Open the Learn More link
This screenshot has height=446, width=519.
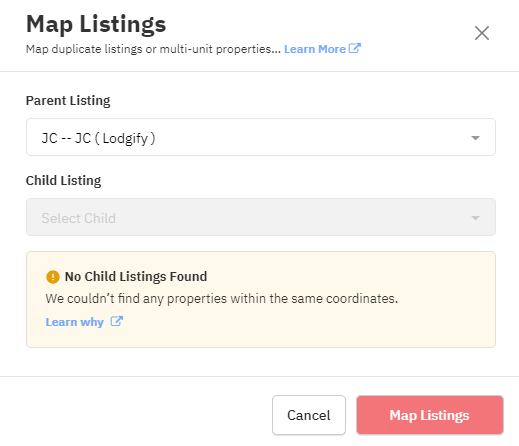[x=315, y=49]
